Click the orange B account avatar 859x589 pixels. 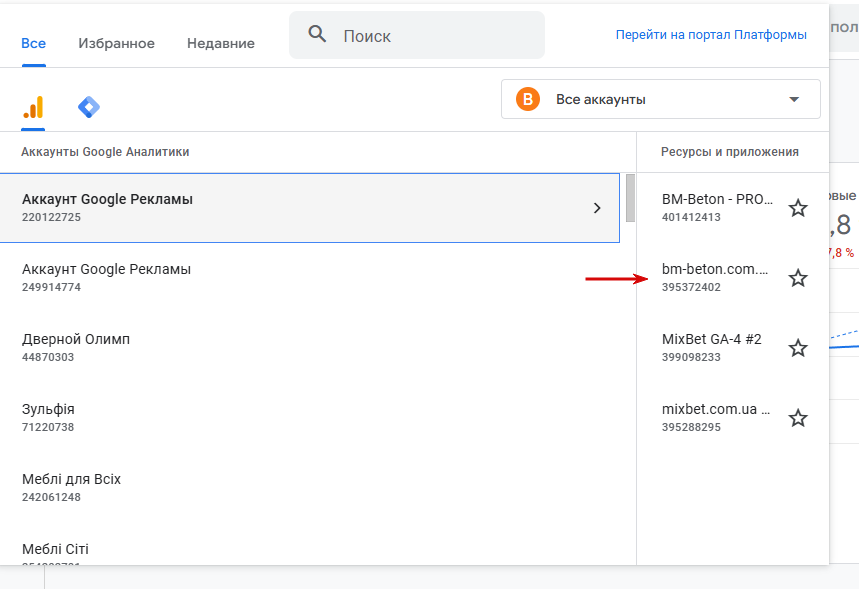(528, 99)
